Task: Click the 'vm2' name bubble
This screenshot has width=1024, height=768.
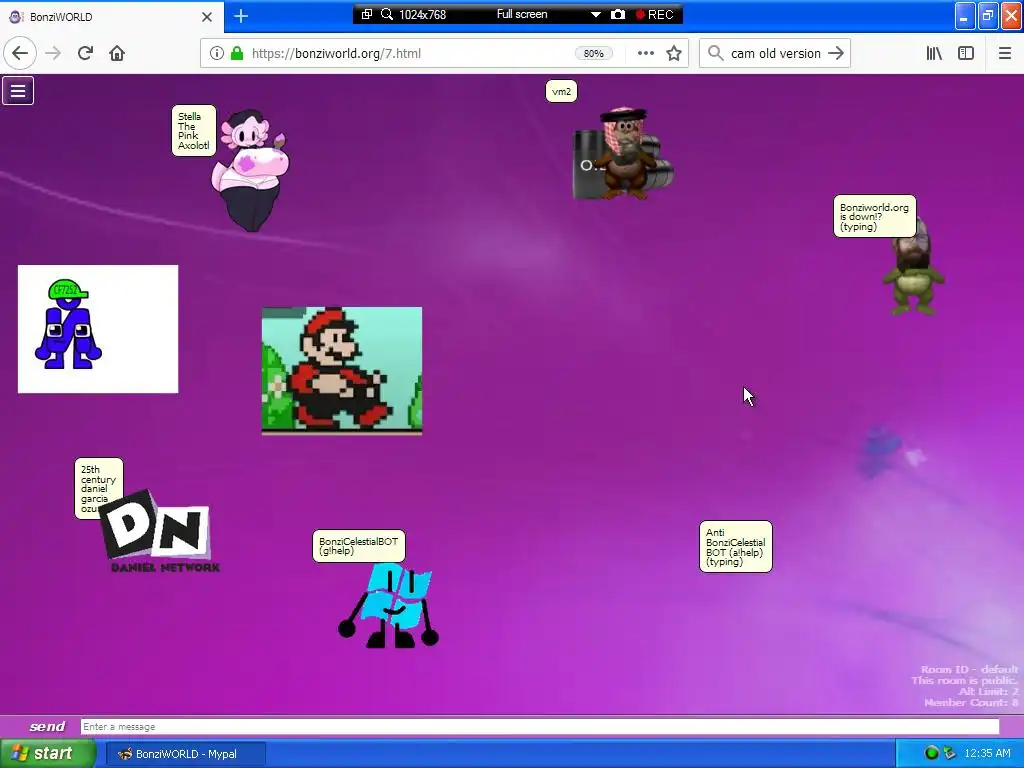Action: point(561,91)
